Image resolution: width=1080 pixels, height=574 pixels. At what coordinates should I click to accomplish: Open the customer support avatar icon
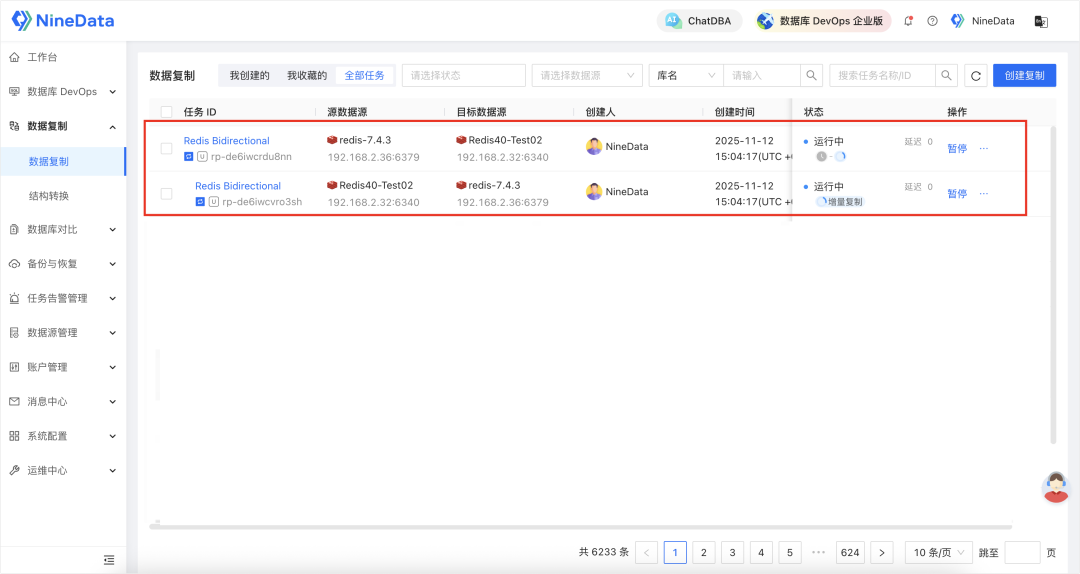pyautogui.click(x=1055, y=486)
